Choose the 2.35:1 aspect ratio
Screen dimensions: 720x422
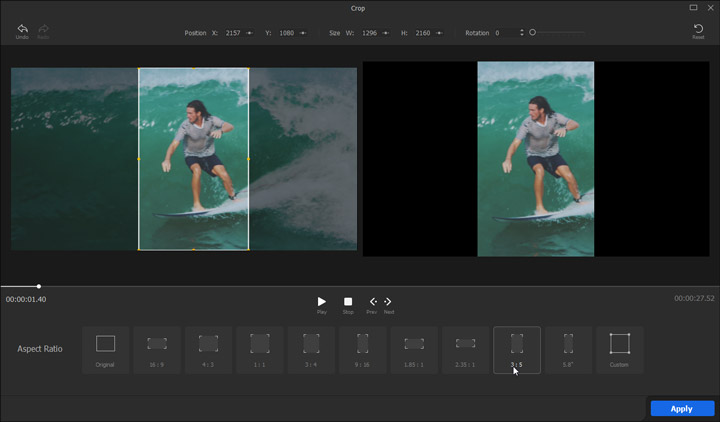[x=465, y=350]
